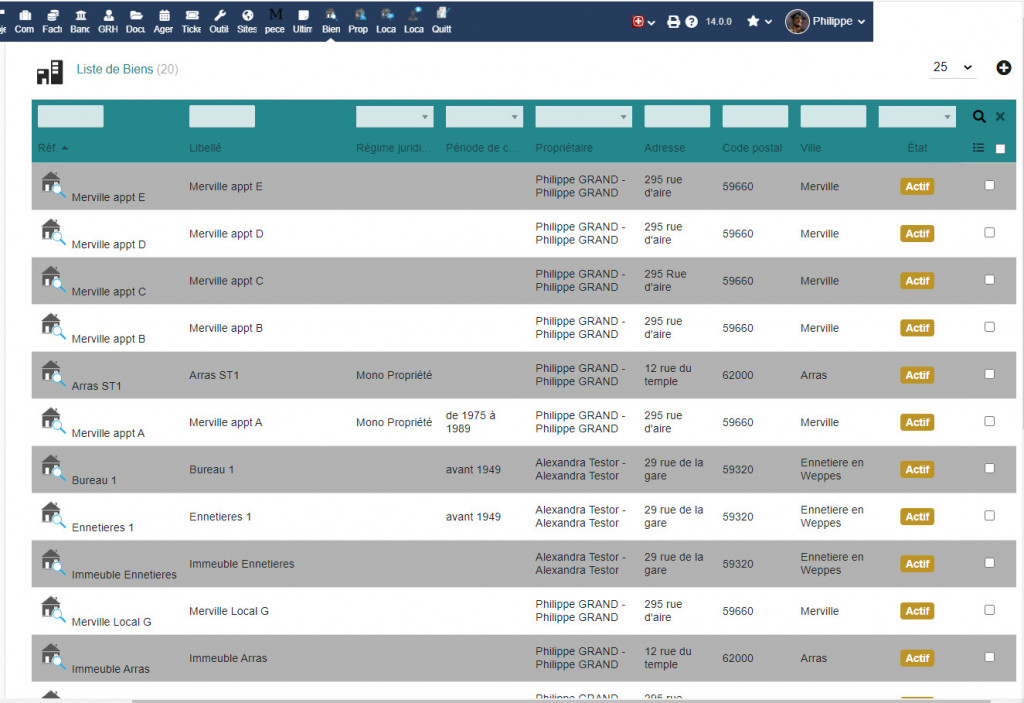Toggle the select-all checkbox in header

[1000, 149]
